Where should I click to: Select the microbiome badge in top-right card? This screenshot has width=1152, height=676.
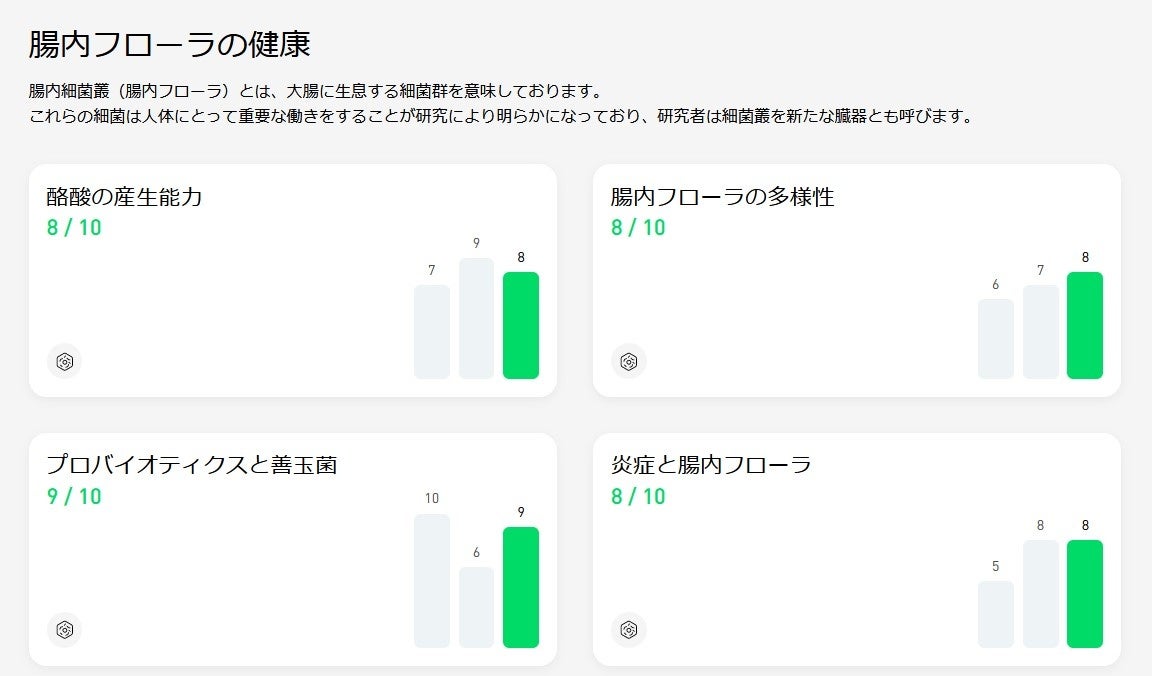[629, 361]
